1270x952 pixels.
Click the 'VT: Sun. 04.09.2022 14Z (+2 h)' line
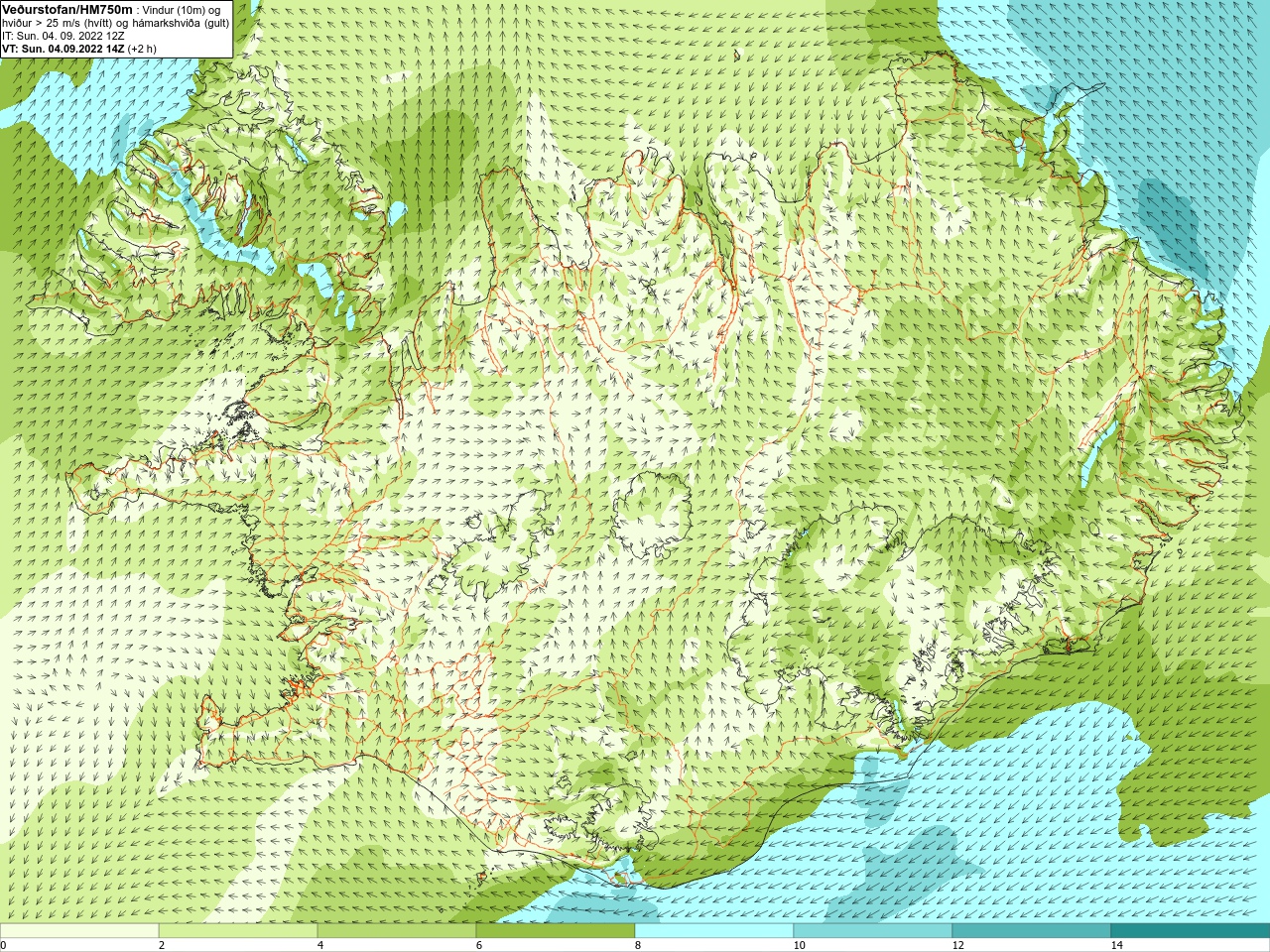pyautogui.click(x=78, y=48)
